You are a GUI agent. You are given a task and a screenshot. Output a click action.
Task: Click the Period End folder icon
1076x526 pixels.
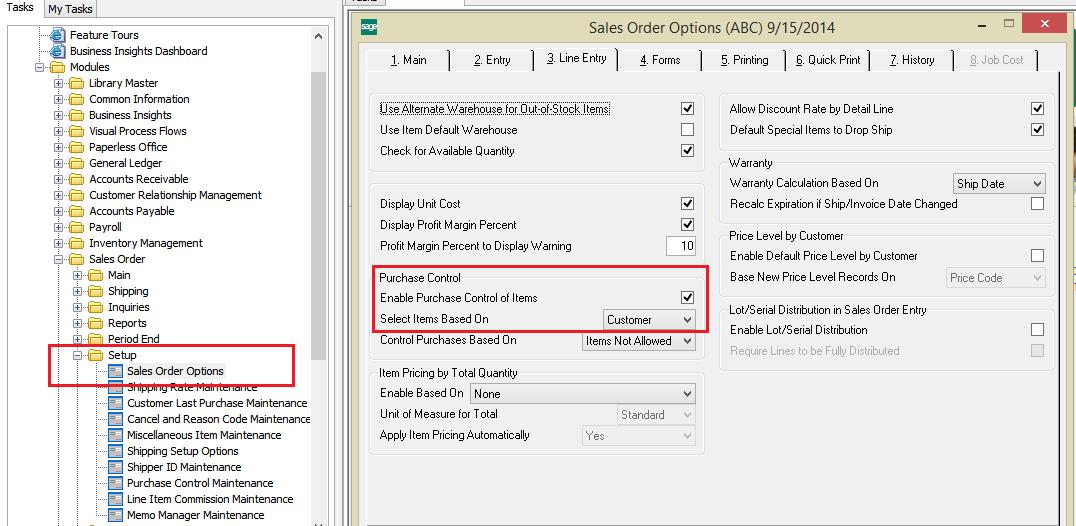95,339
